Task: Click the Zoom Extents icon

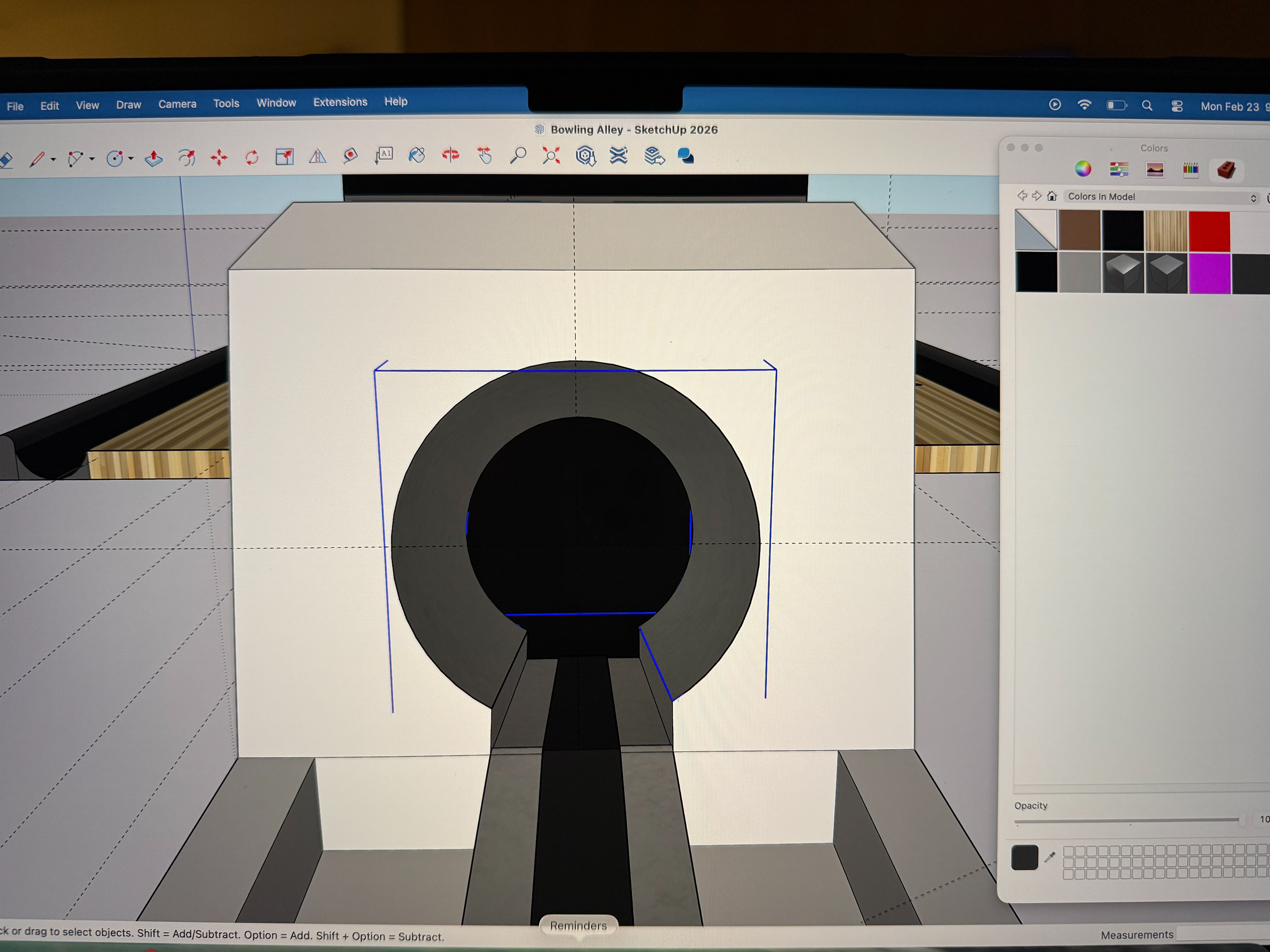Action: click(551, 155)
